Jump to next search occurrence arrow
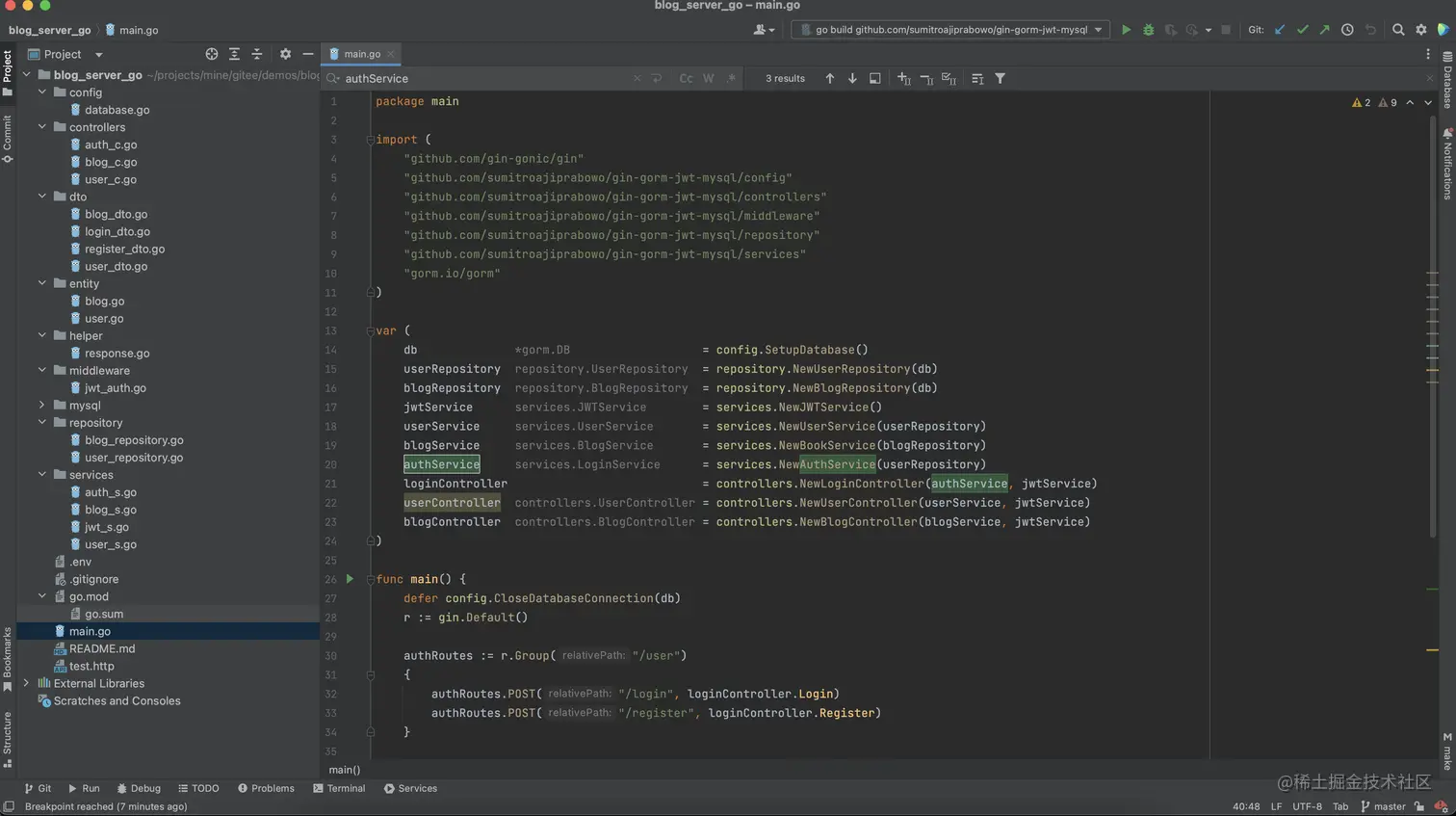 click(x=852, y=79)
